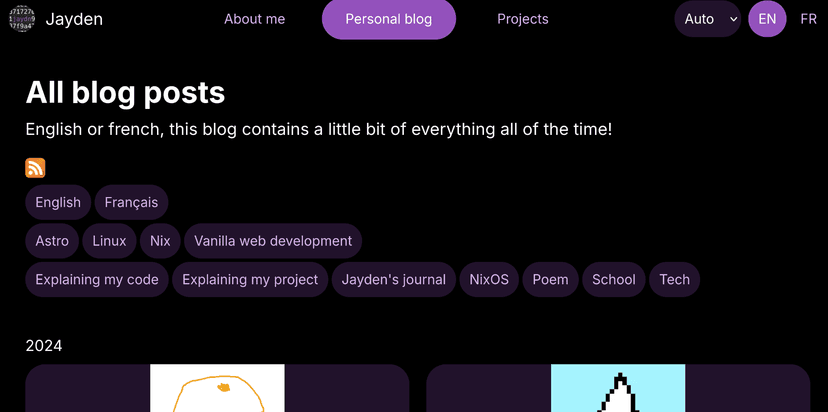Filter posts by English language

(x=58, y=202)
